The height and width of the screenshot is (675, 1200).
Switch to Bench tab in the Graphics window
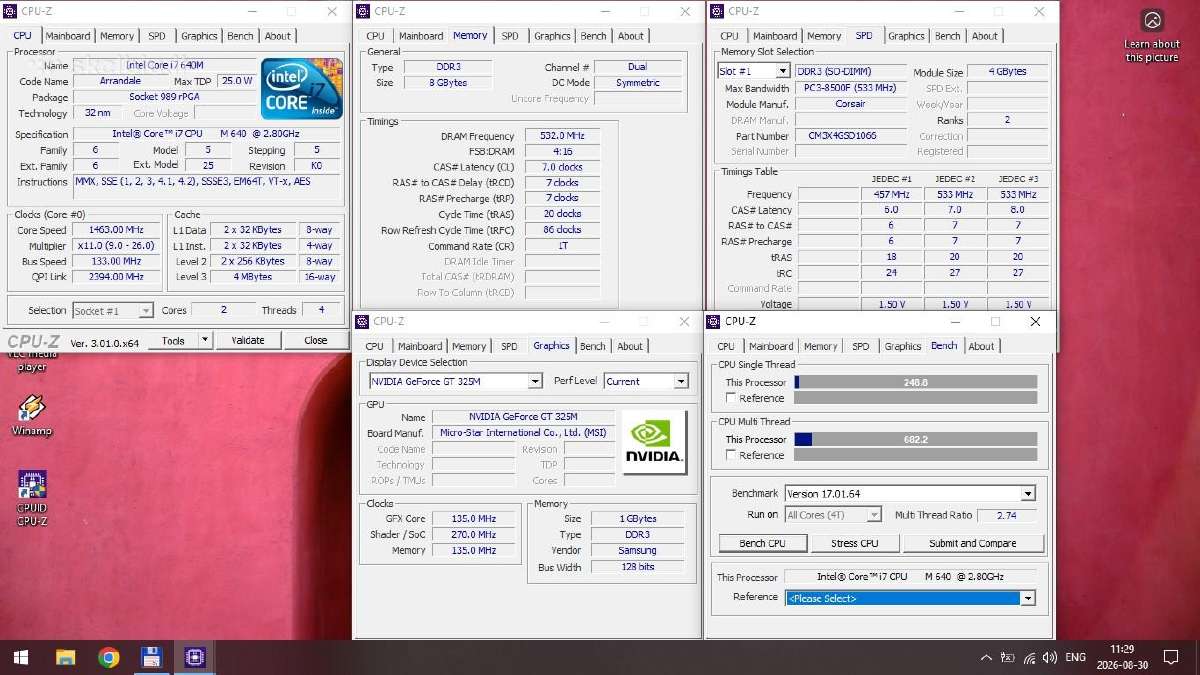tap(593, 346)
